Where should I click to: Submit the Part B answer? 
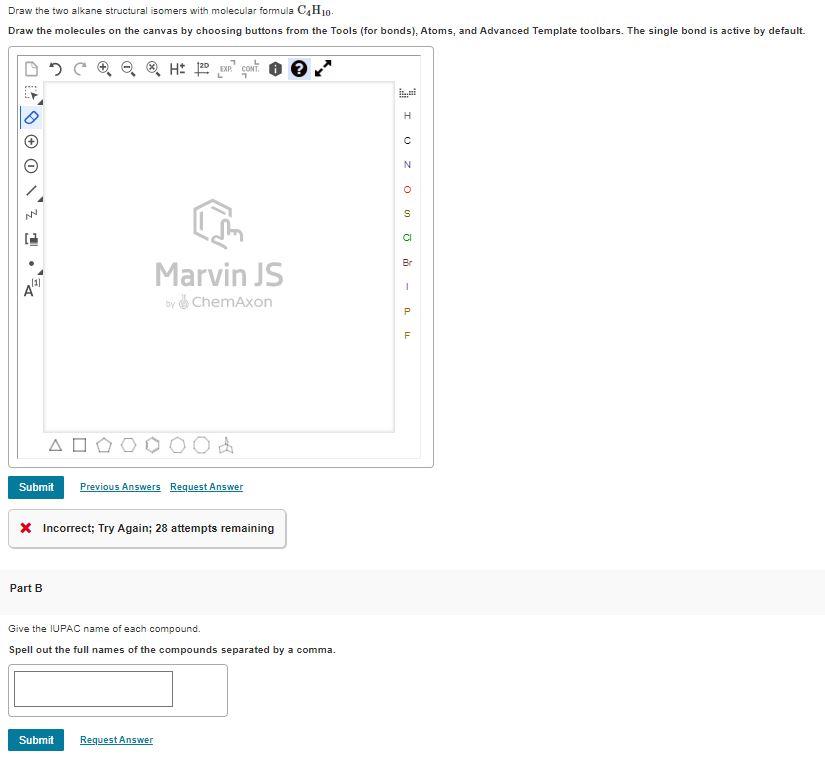click(x=36, y=740)
